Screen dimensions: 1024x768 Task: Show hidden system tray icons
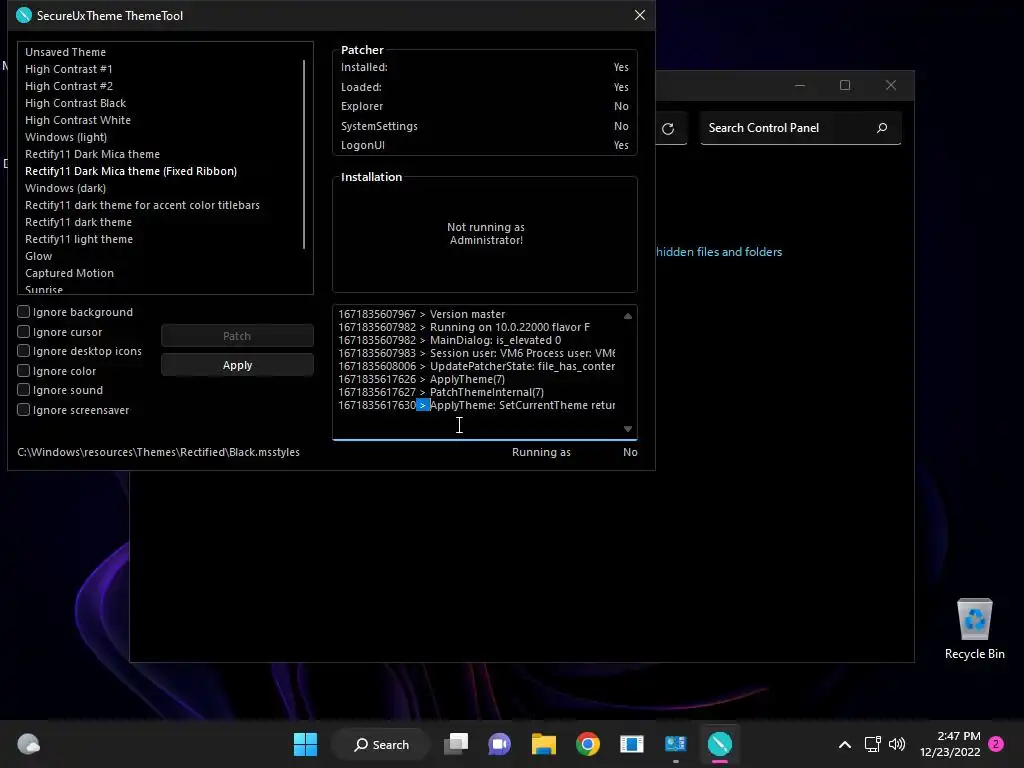point(844,744)
